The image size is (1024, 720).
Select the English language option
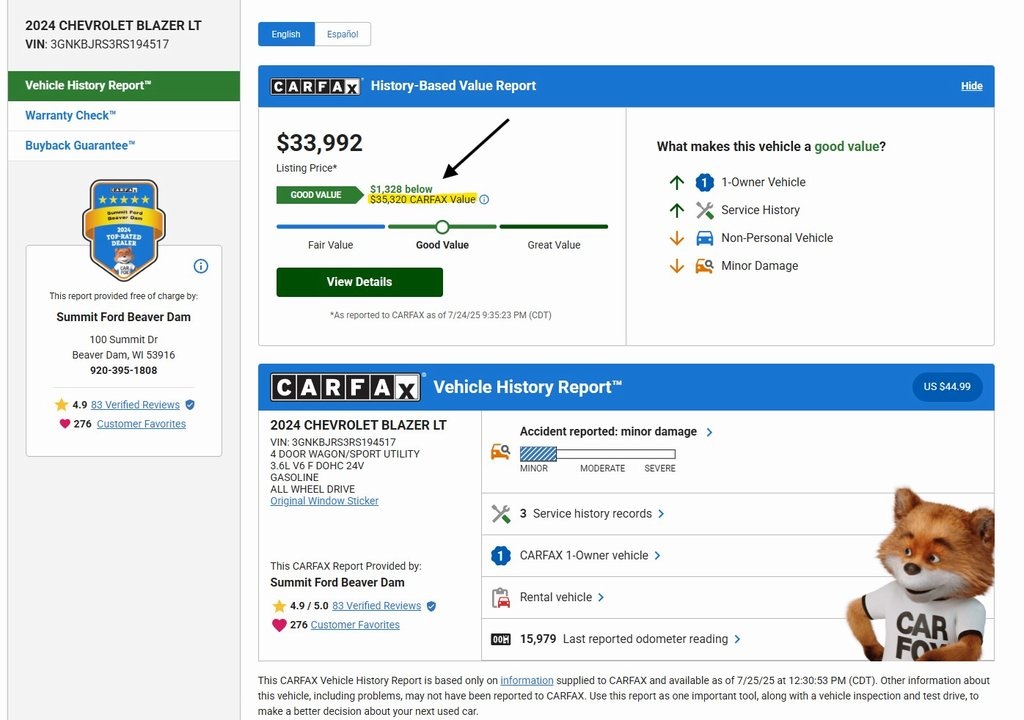pyautogui.click(x=286, y=34)
